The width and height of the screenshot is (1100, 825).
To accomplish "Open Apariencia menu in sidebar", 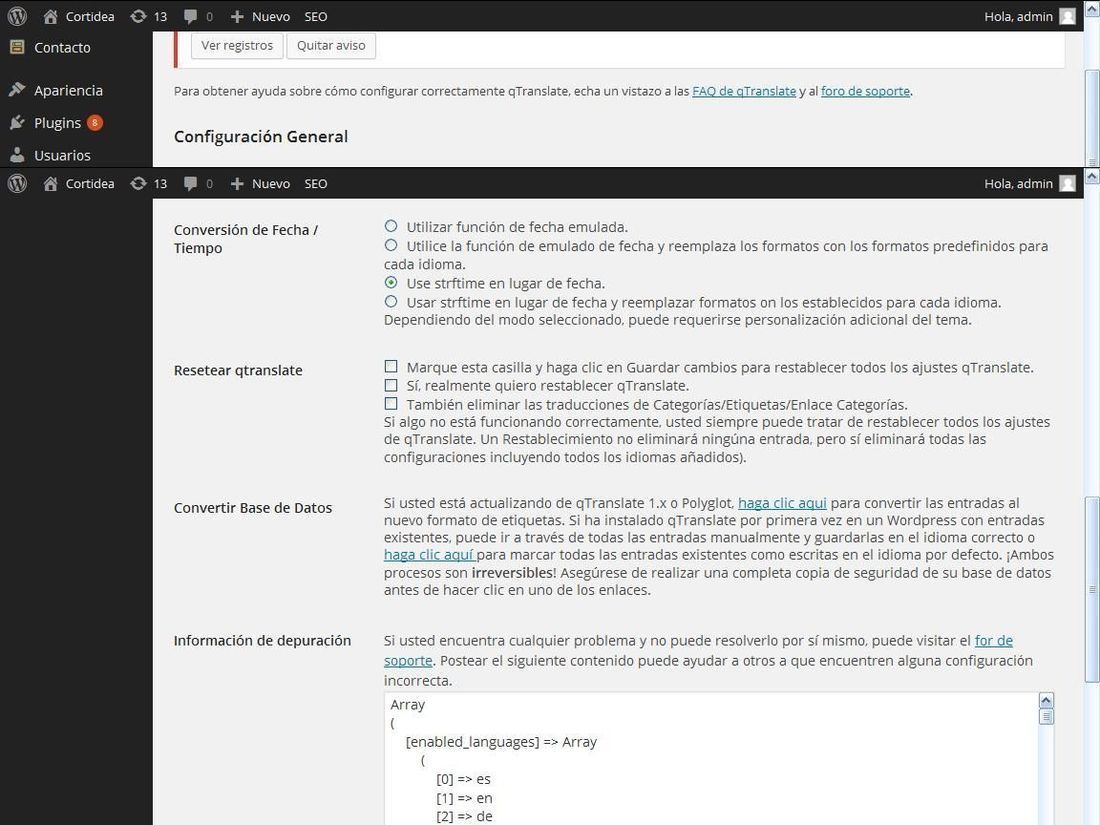I will pyautogui.click(x=68, y=90).
